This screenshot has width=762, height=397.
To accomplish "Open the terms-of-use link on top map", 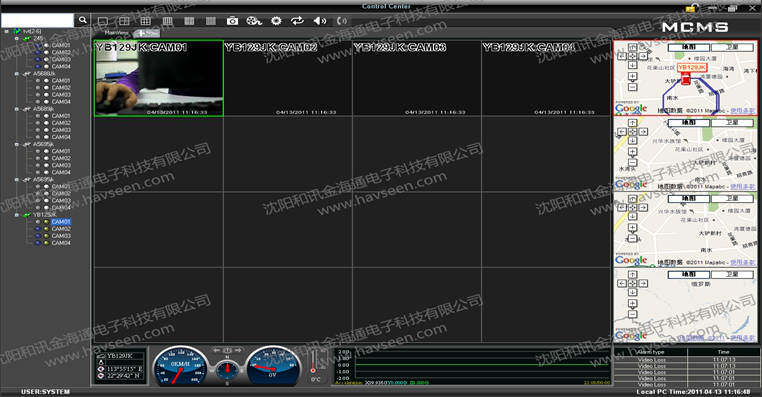I will coord(743,111).
